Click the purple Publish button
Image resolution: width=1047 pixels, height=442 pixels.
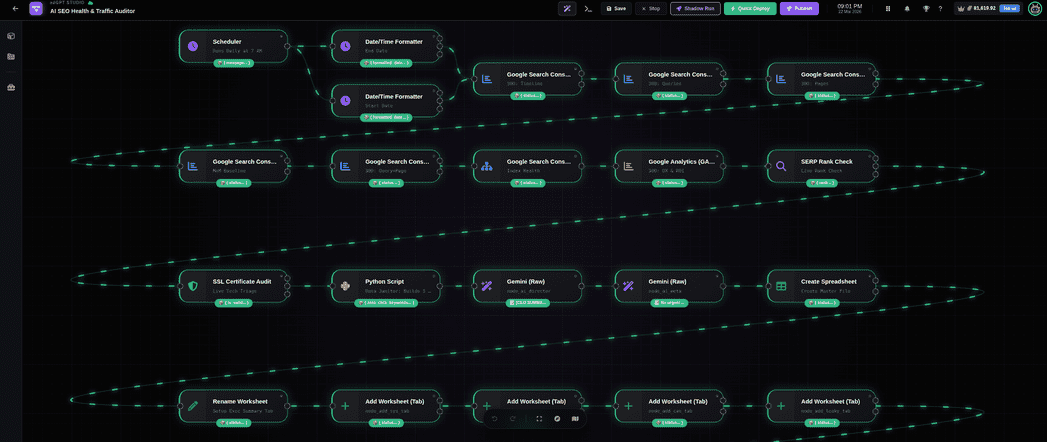click(x=799, y=8)
